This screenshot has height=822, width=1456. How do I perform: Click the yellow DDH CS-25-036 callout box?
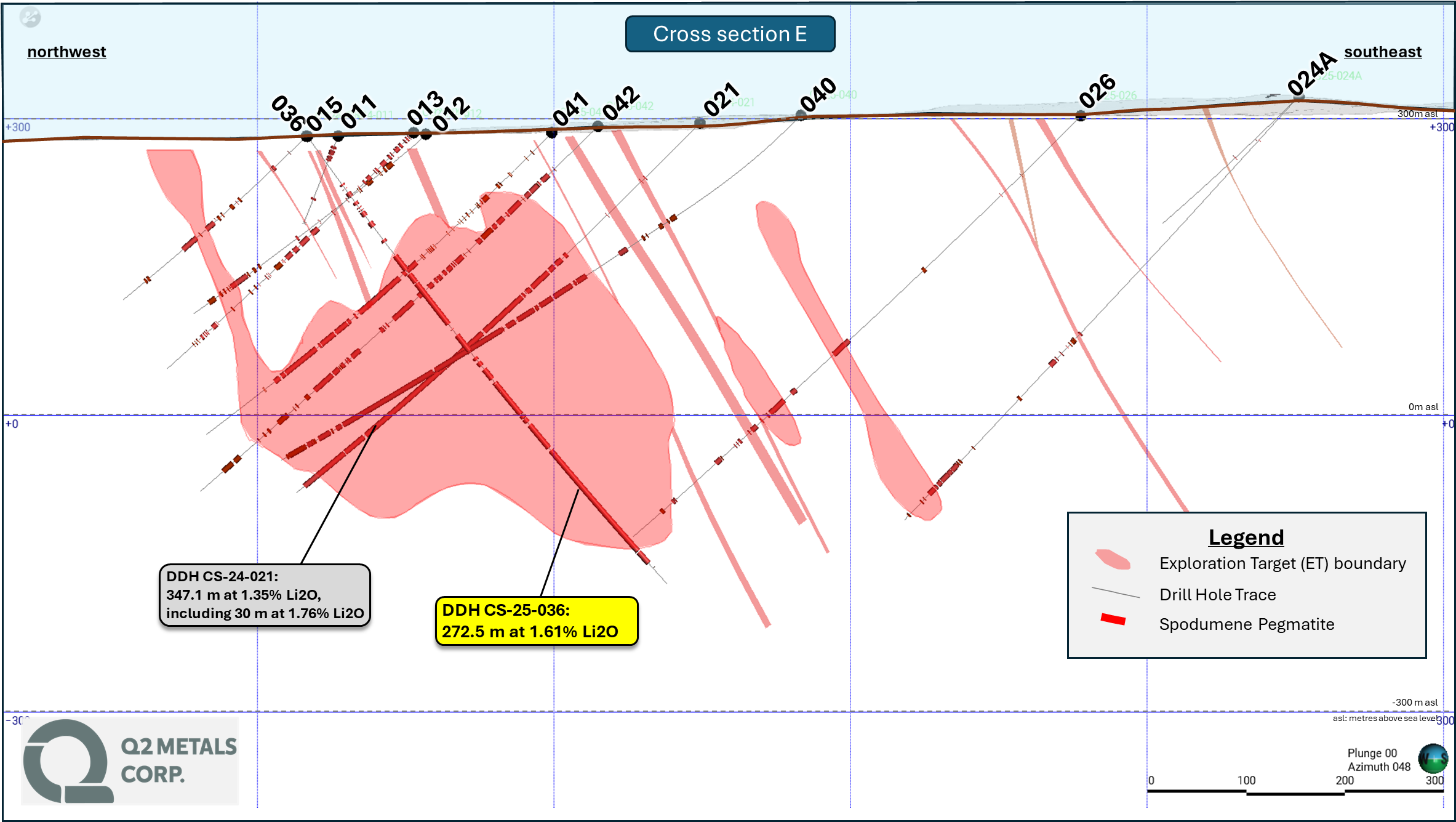[x=536, y=621]
